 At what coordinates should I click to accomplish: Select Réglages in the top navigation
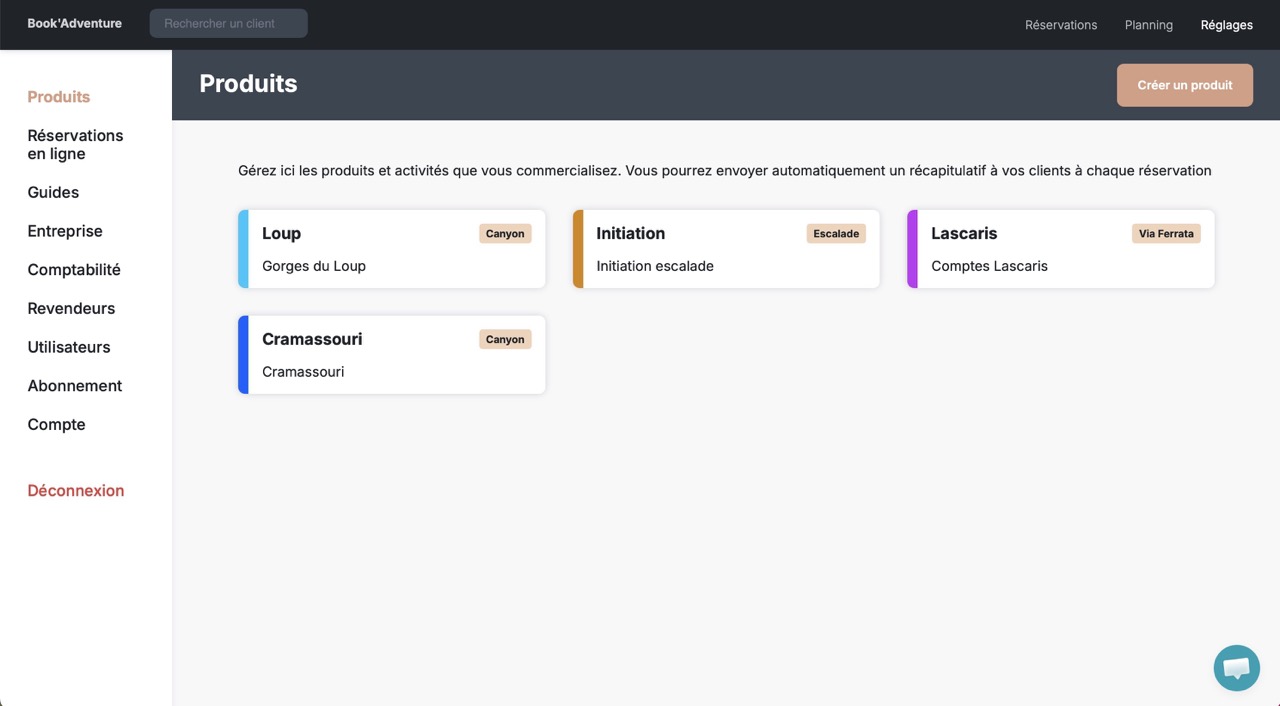[x=1226, y=25]
